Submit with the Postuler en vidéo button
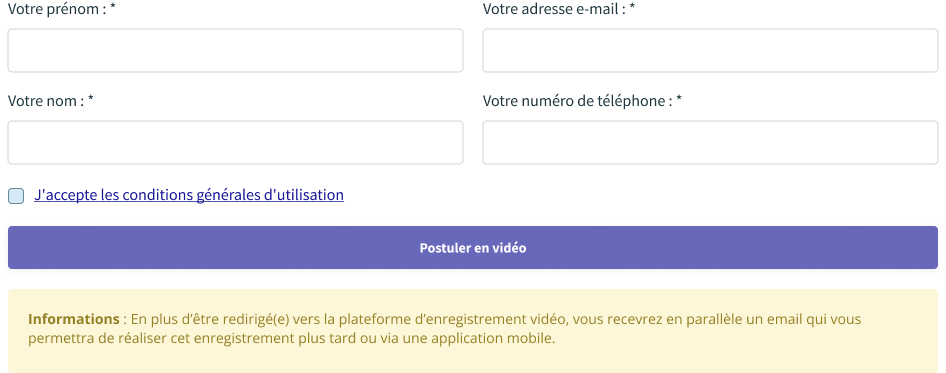The width and height of the screenshot is (946, 373). point(473,247)
